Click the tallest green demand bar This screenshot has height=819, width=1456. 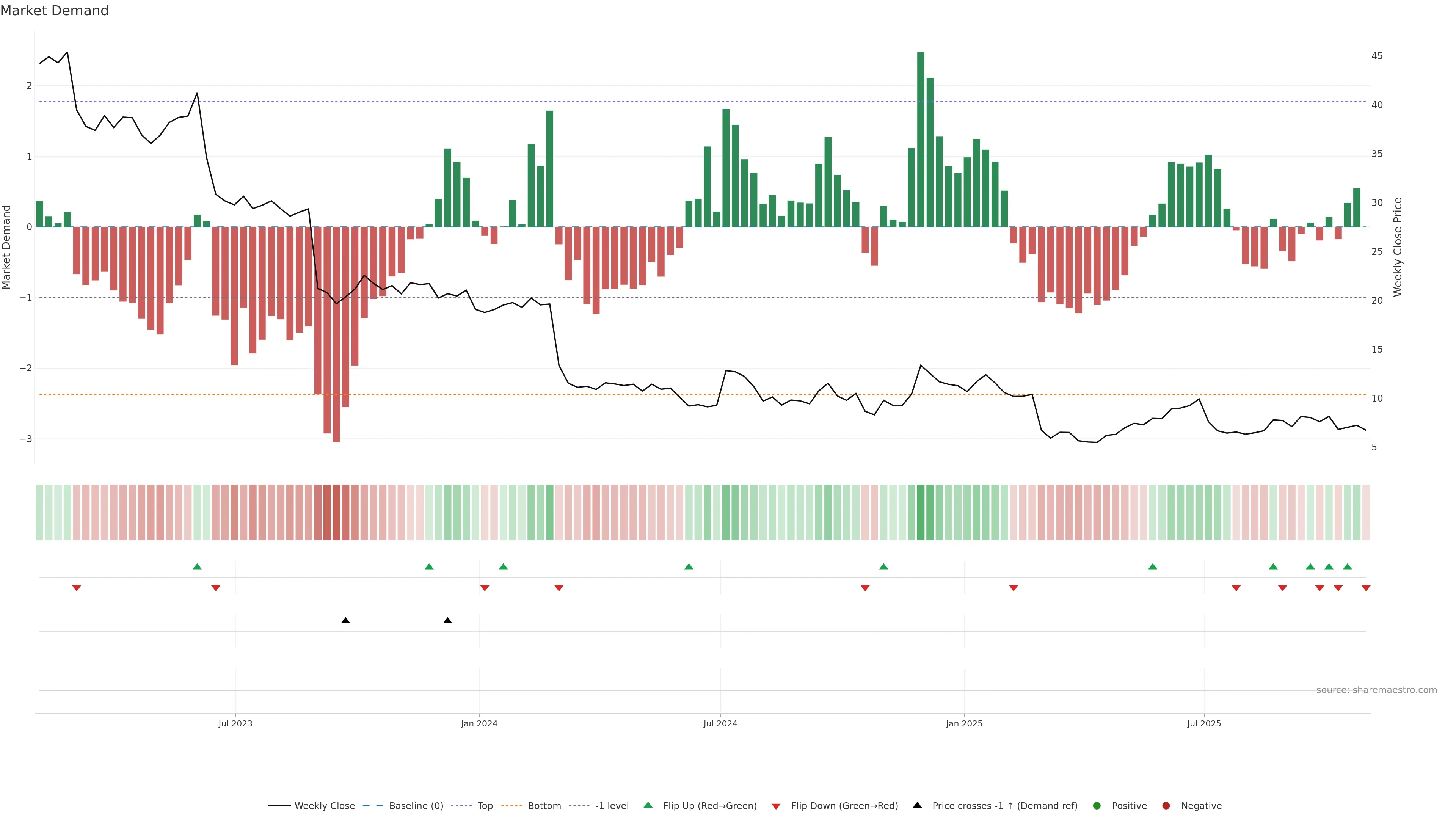[x=921, y=140]
